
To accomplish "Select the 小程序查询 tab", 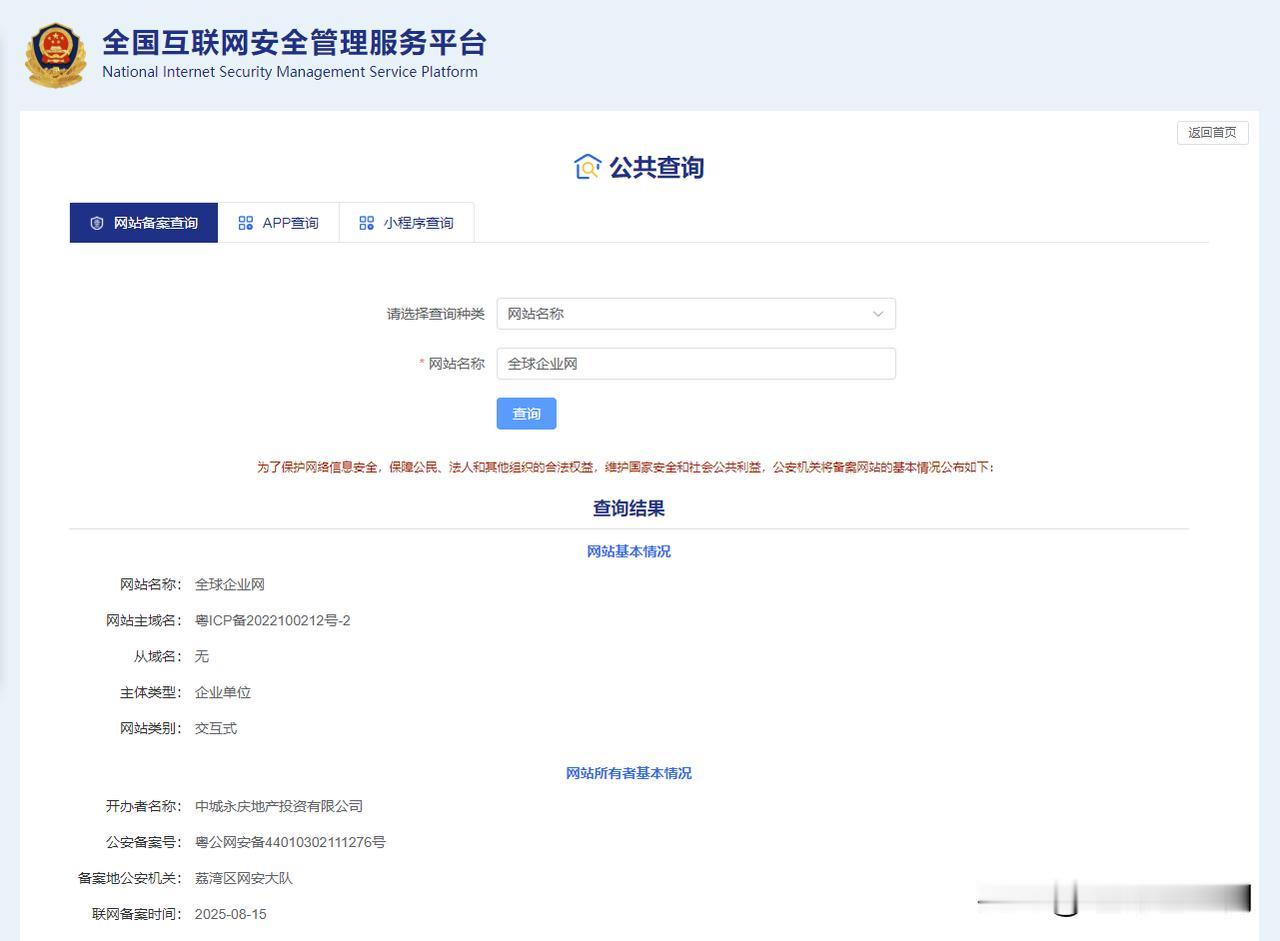I will click(x=407, y=223).
